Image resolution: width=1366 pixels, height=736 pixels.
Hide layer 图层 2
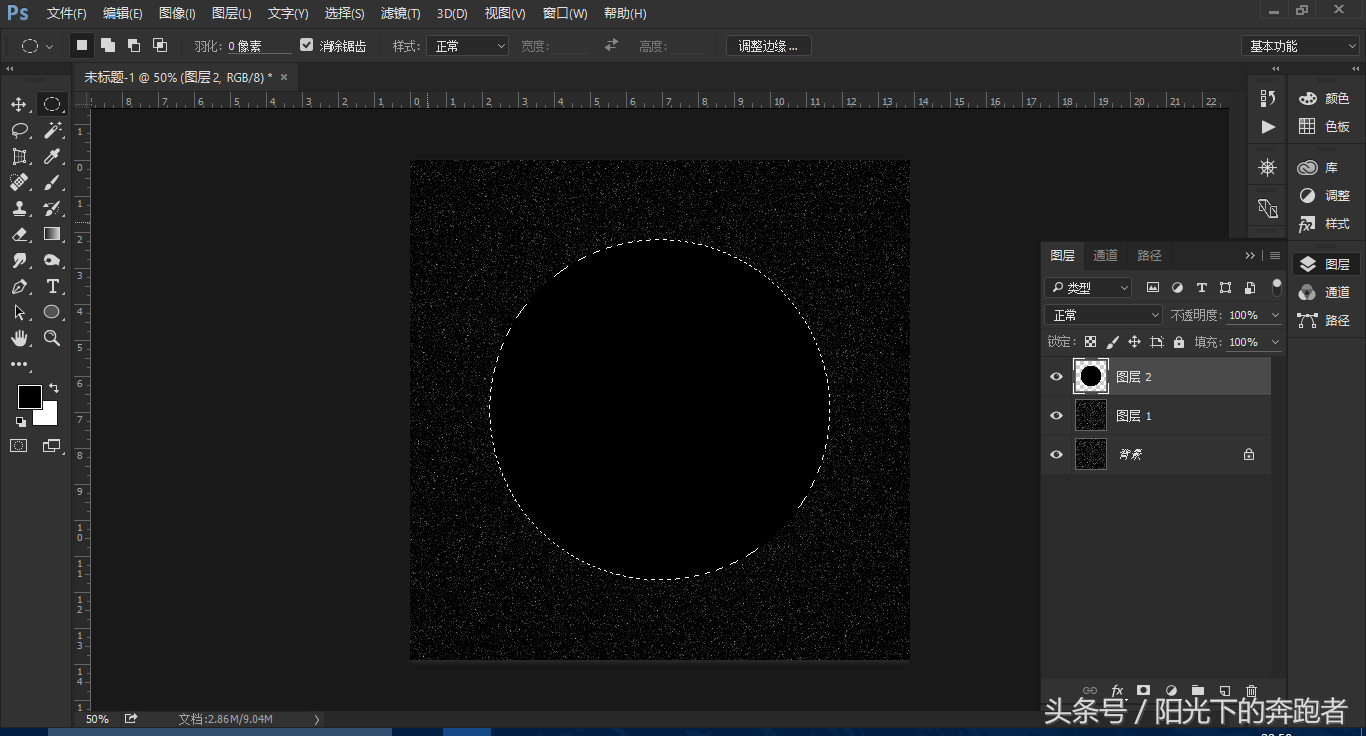pos(1056,377)
